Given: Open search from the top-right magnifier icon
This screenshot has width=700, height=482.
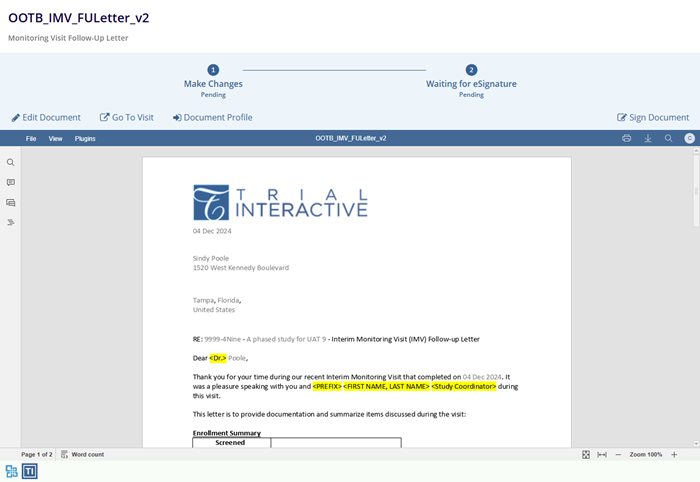Looking at the screenshot, I should coord(668,138).
